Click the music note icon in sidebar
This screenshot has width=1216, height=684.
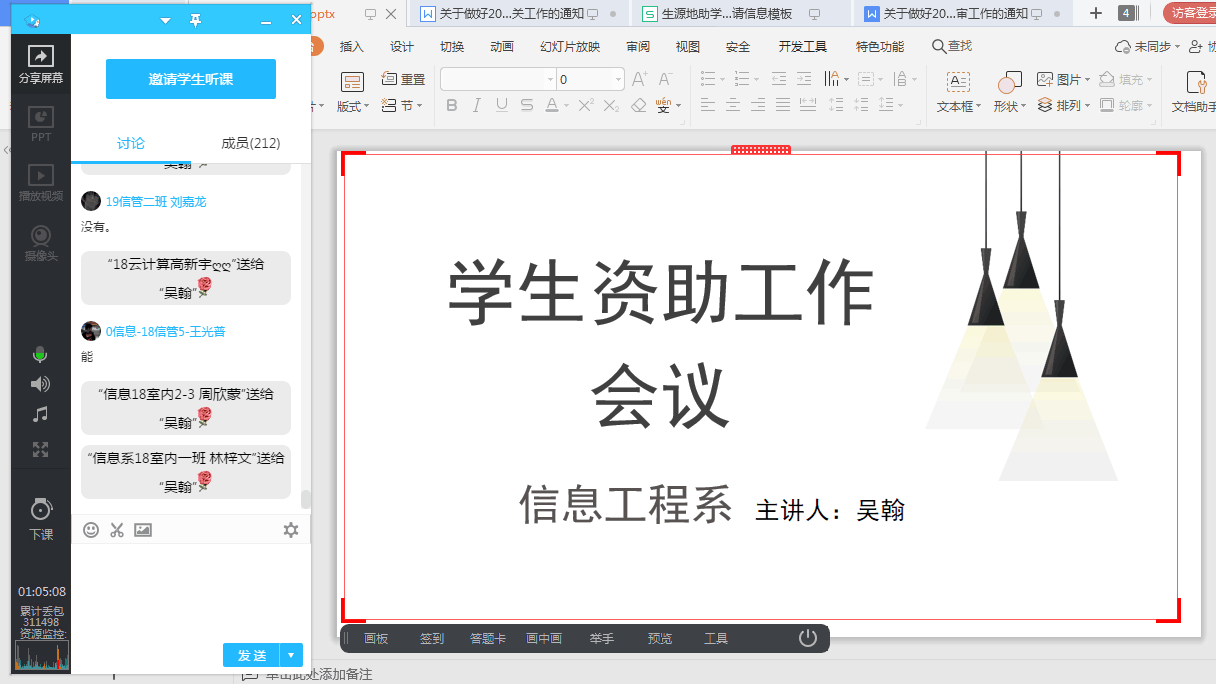(x=40, y=414)
